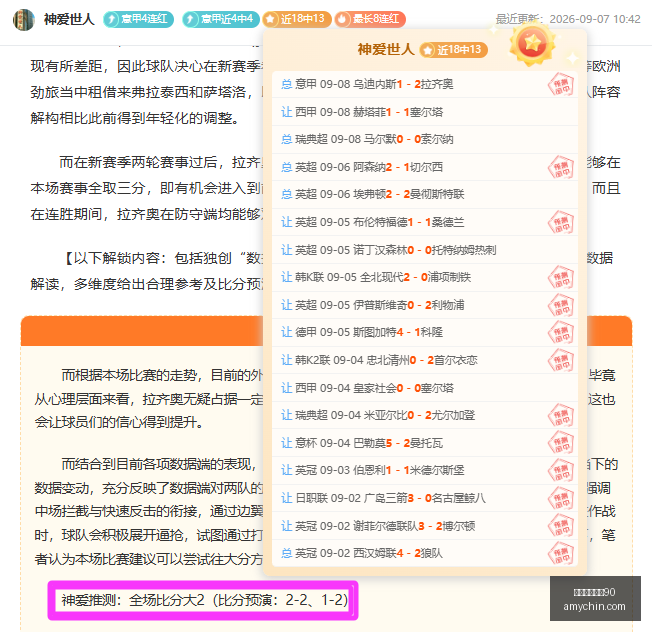The image size is (652, 632).
Task: Click the 近18中13 badge inside popup
Action: click(454, 50)
